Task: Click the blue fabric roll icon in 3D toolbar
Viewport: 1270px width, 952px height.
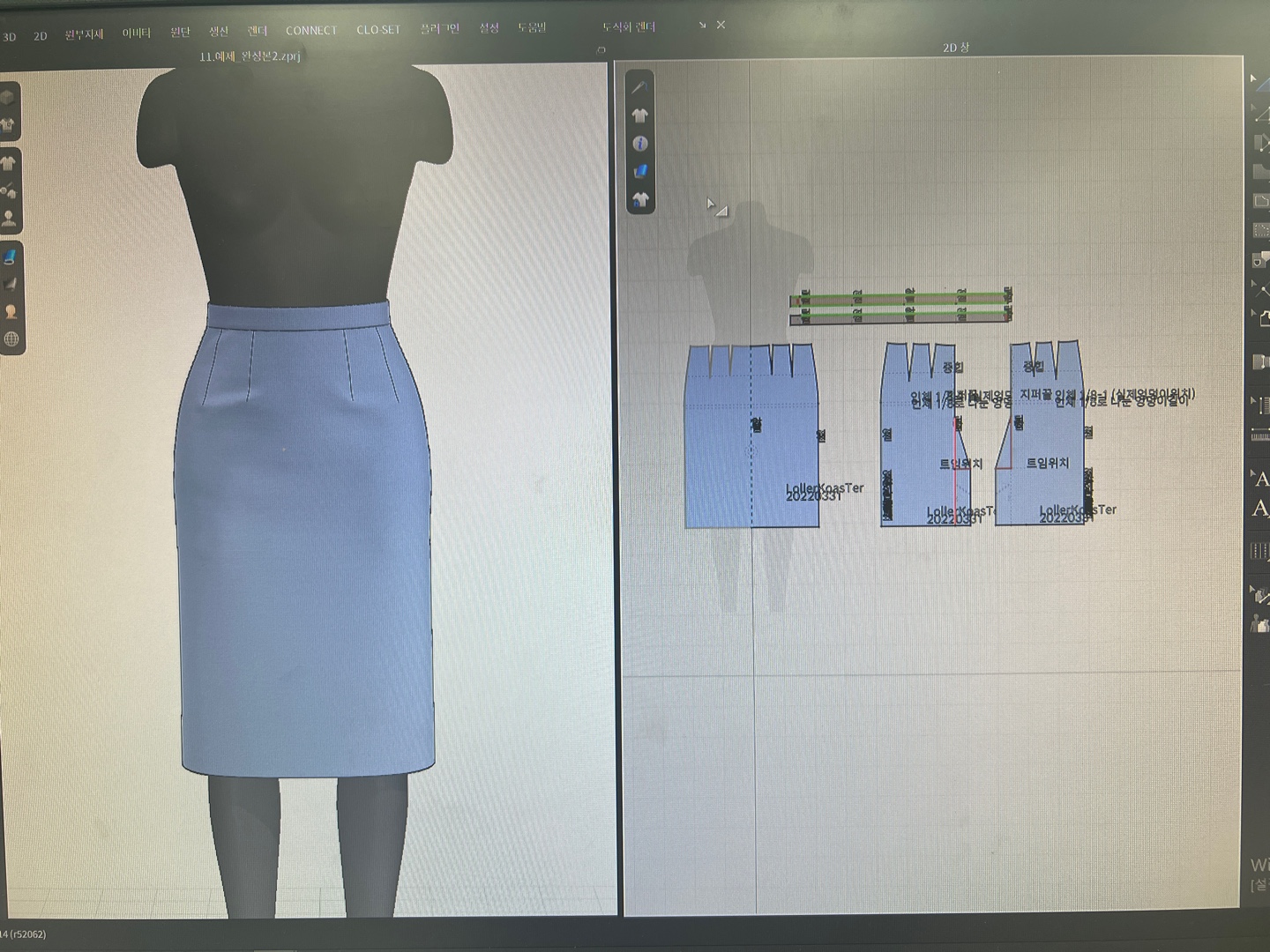Action: click(x=11, y=257)
